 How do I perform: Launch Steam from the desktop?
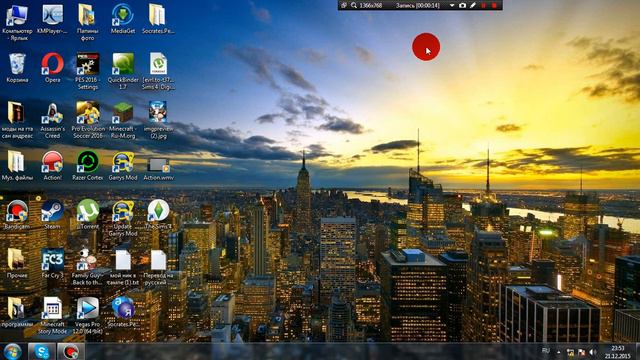[x=53, y=211]
